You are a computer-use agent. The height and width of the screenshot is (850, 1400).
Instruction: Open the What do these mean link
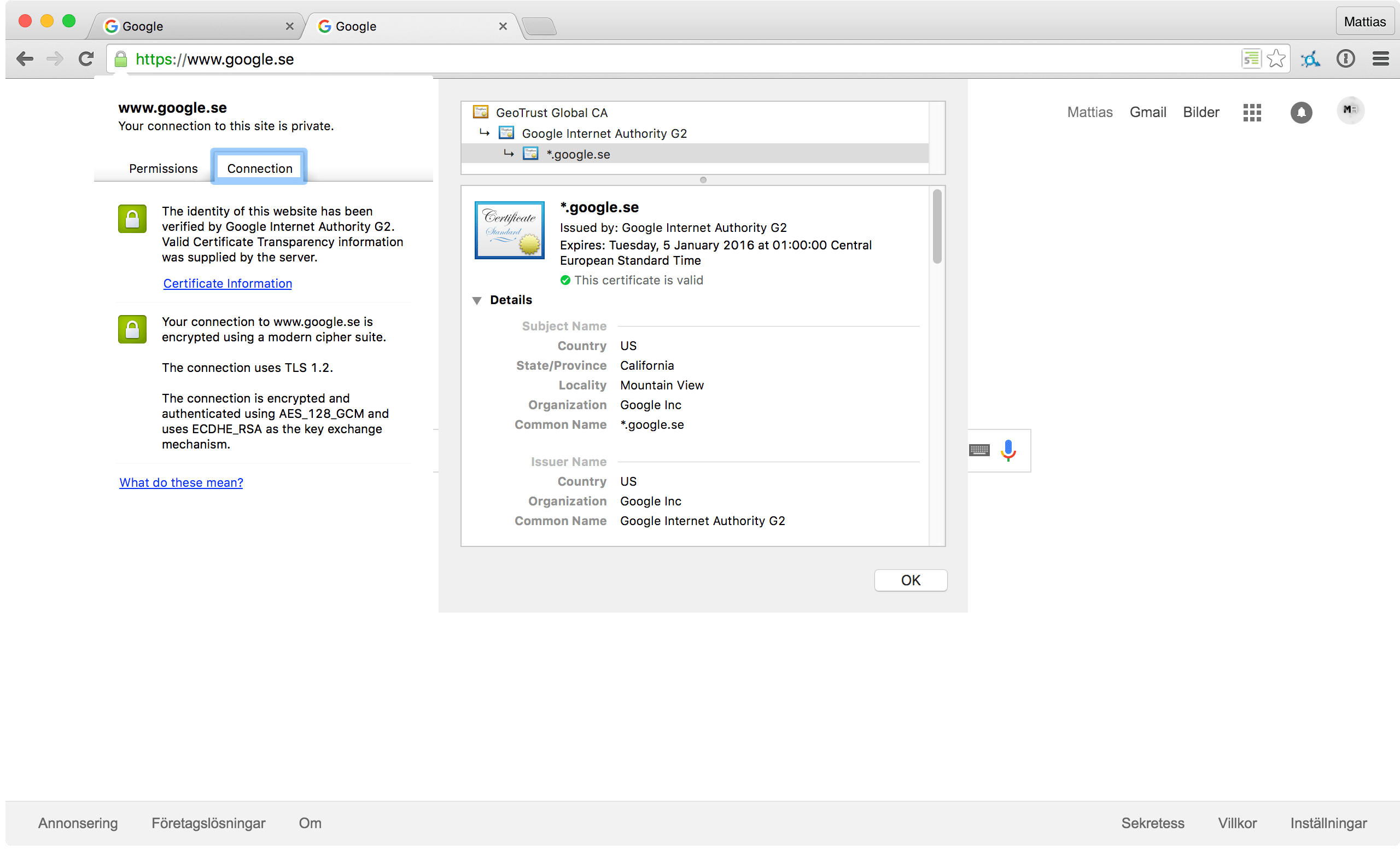[x=181, y=482]
